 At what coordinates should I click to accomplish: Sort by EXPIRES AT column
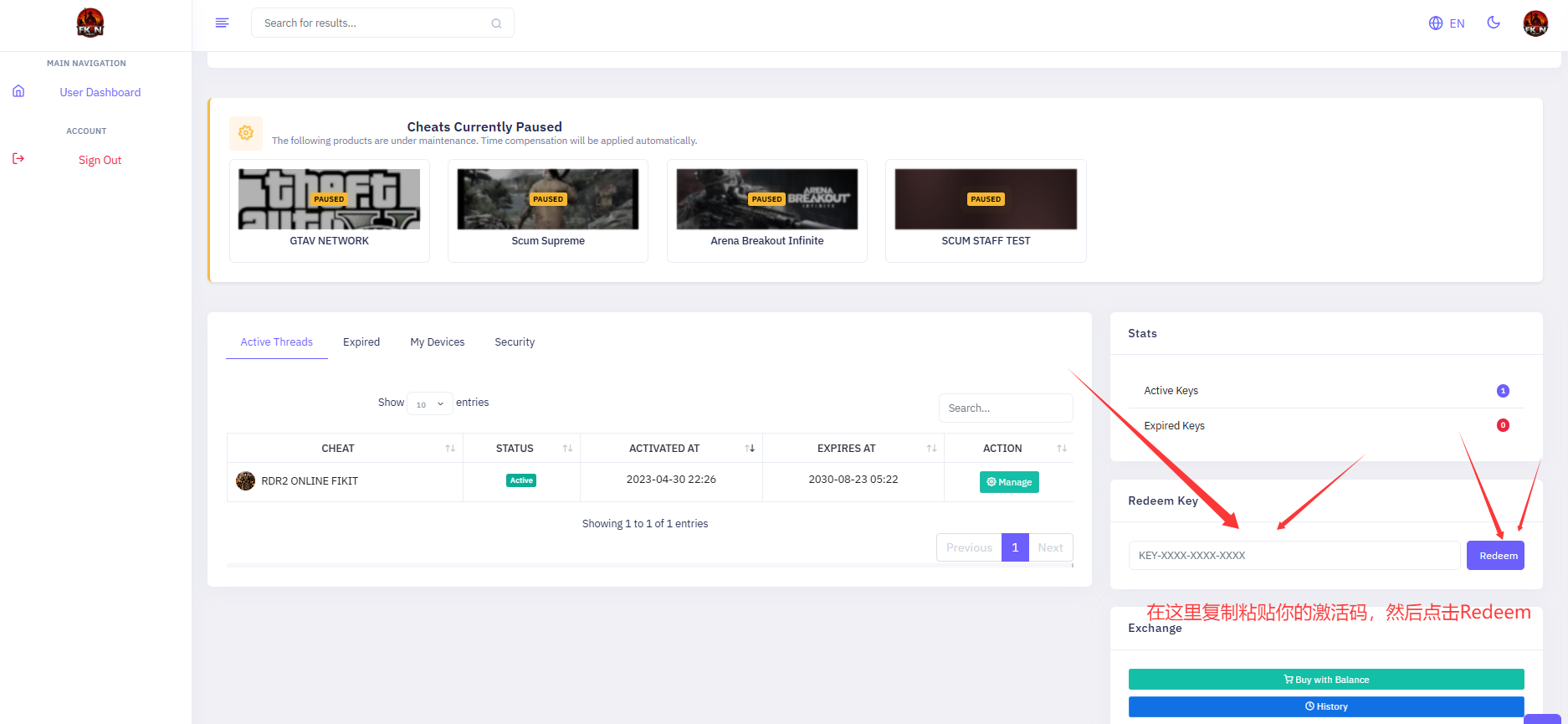pos(853,449)
